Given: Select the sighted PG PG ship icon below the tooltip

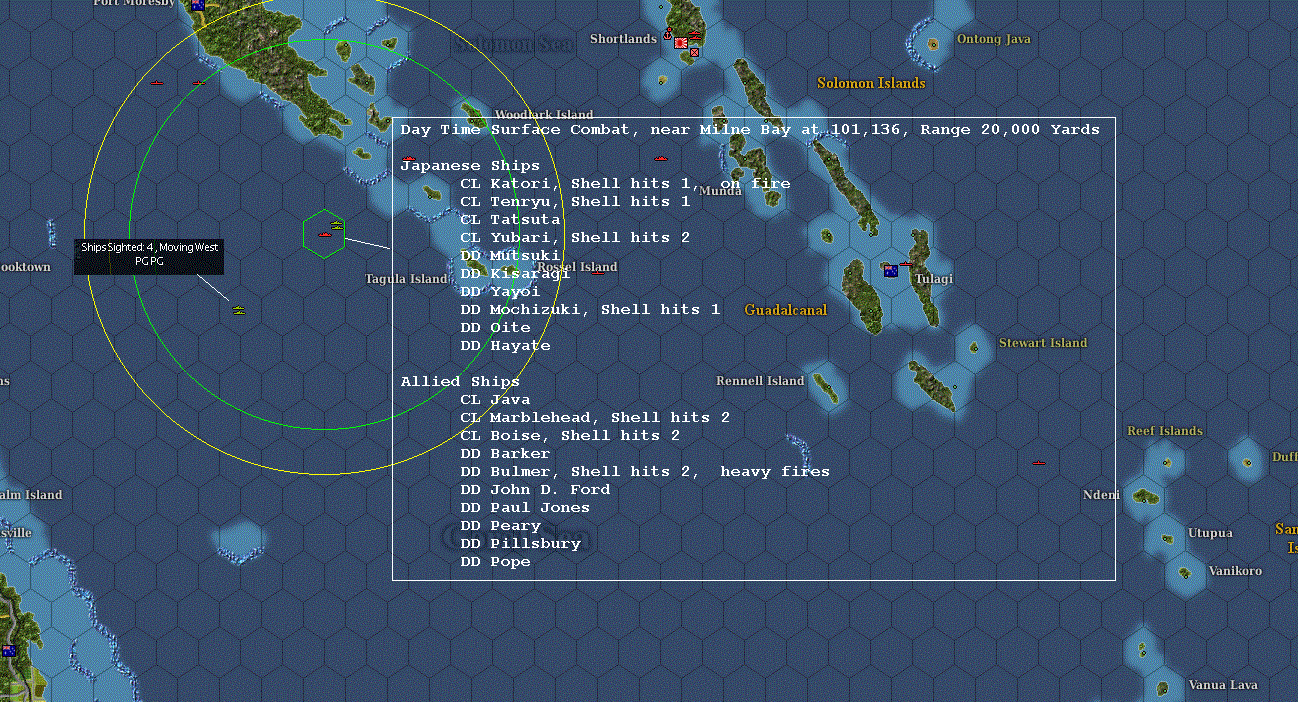Looking at the screenshot, I should coord(238,310).
